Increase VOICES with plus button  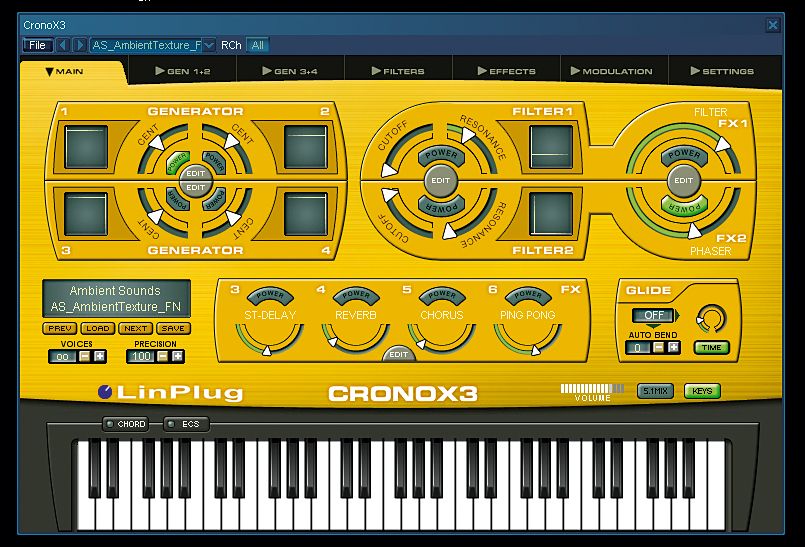[x=100, y=356]
